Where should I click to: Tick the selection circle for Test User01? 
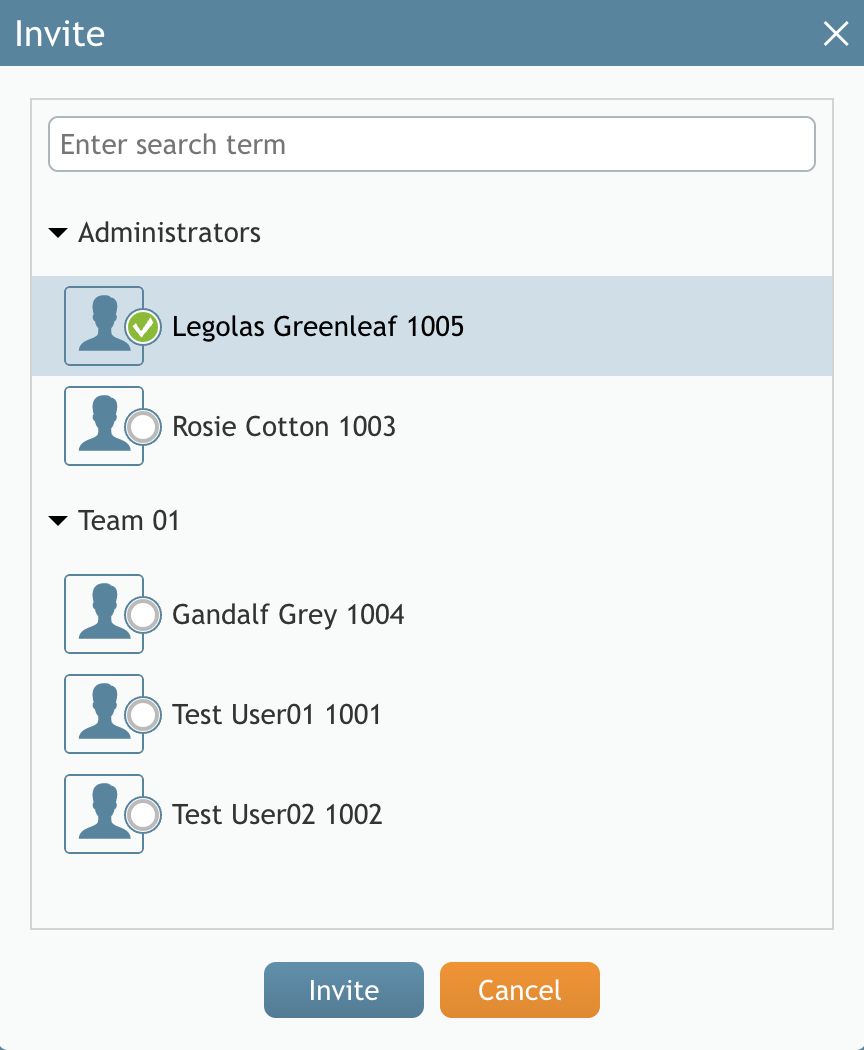[x=143, y=715]
